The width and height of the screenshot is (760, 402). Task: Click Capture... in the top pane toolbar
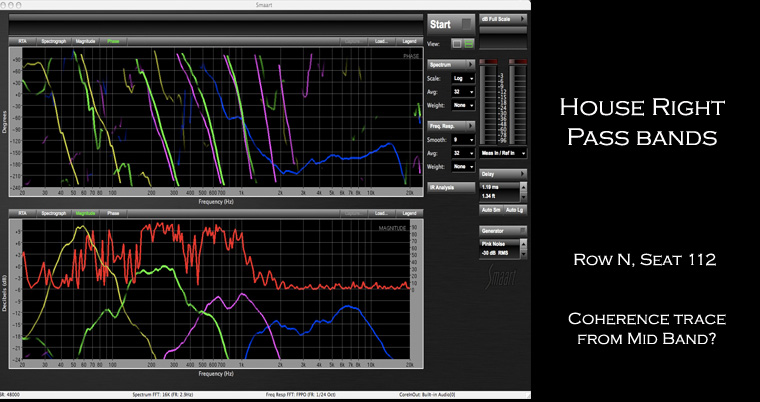coord(353,41)
